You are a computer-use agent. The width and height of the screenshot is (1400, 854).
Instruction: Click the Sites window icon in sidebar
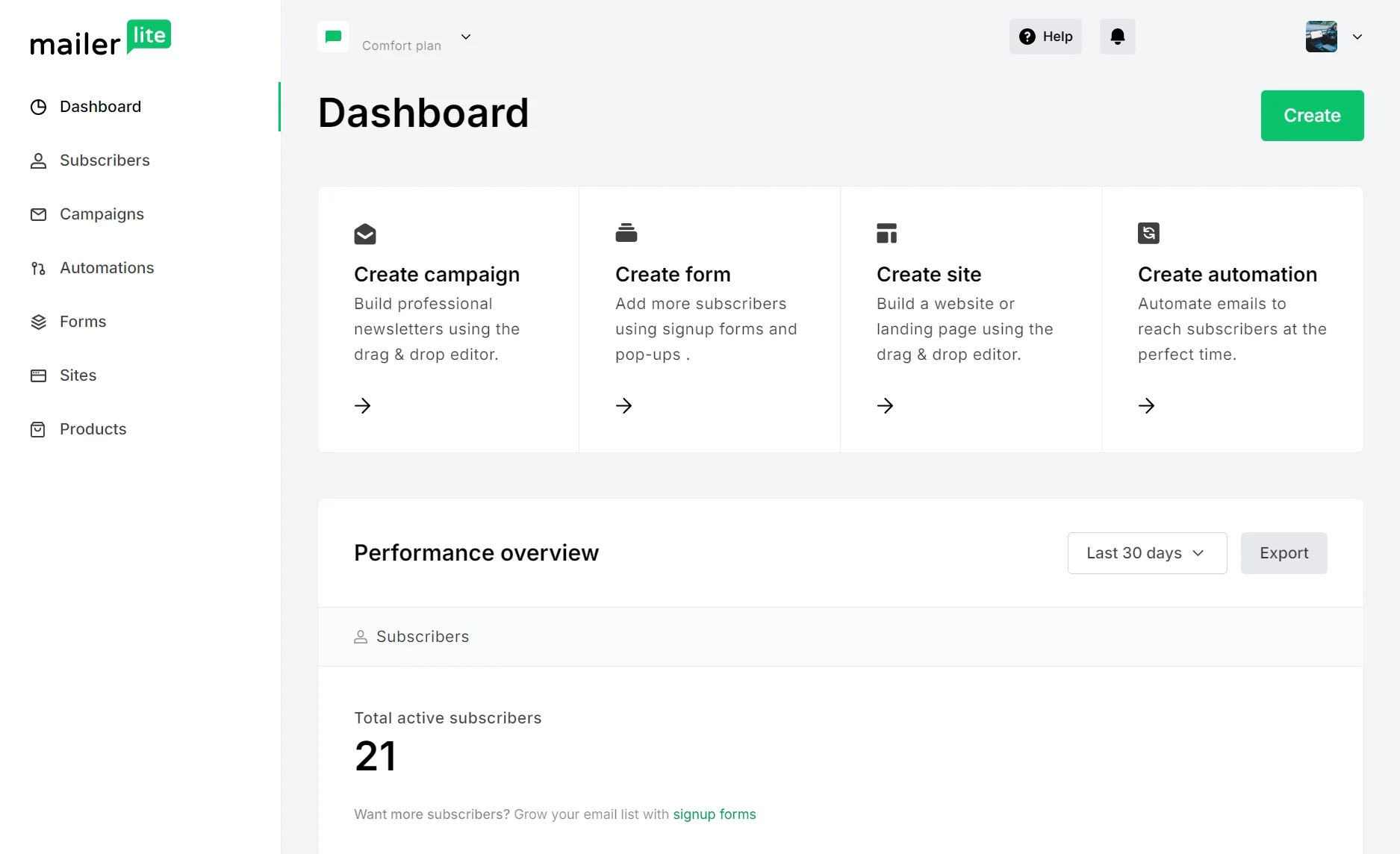coord(38,375)
